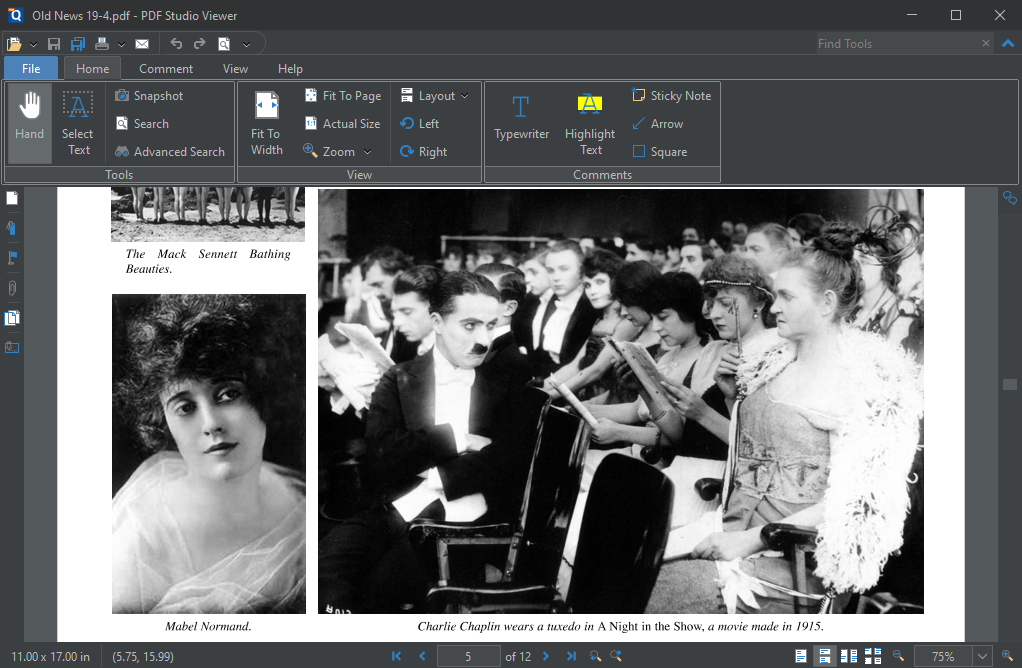Select the Hand tool

30,123
